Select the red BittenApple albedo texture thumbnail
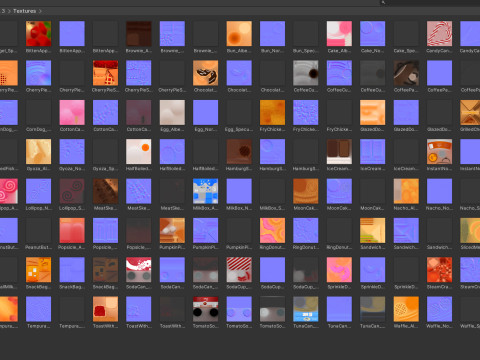480x360 pixels. [x=39, y=34]
